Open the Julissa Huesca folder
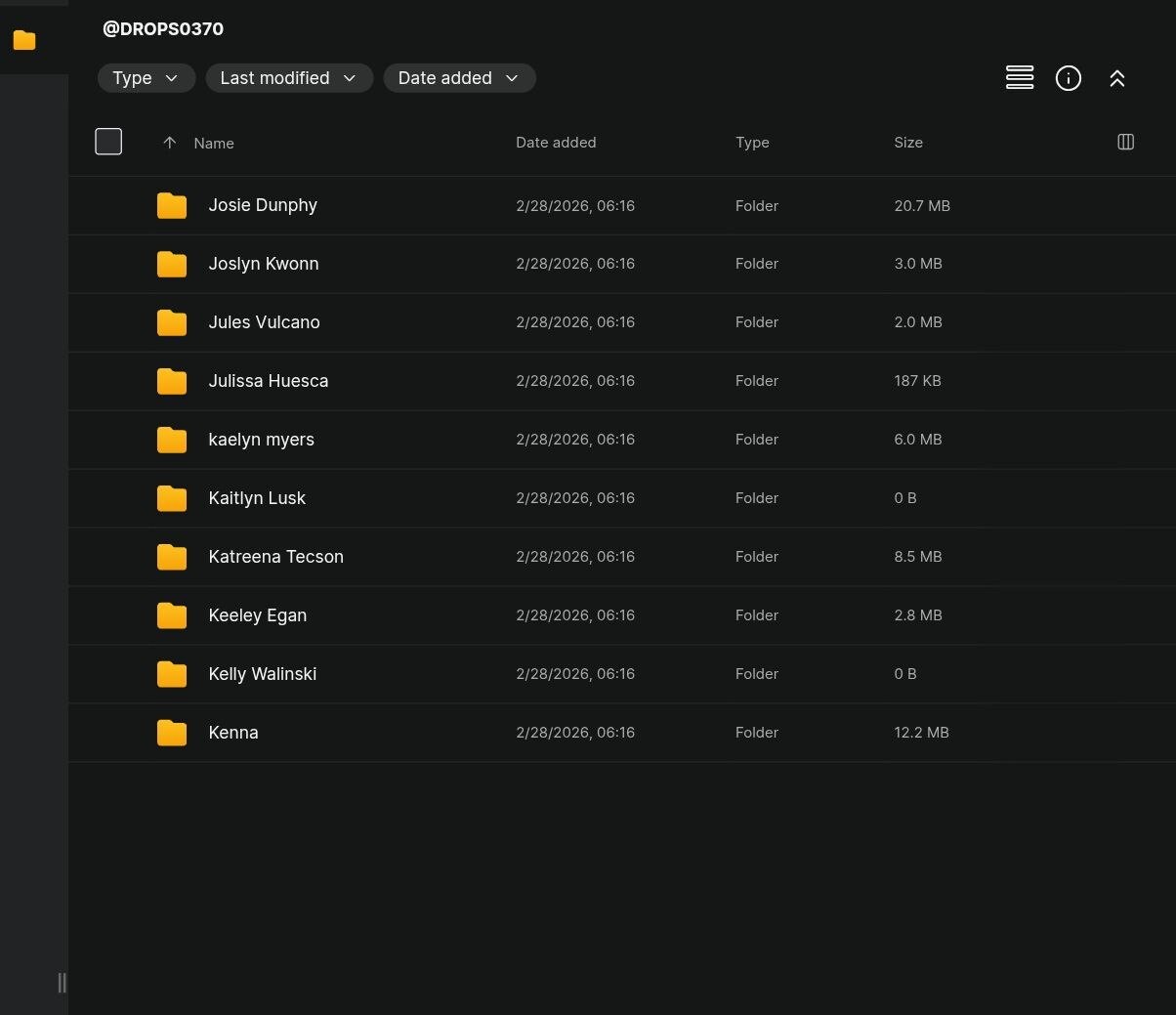 (268, 381)
